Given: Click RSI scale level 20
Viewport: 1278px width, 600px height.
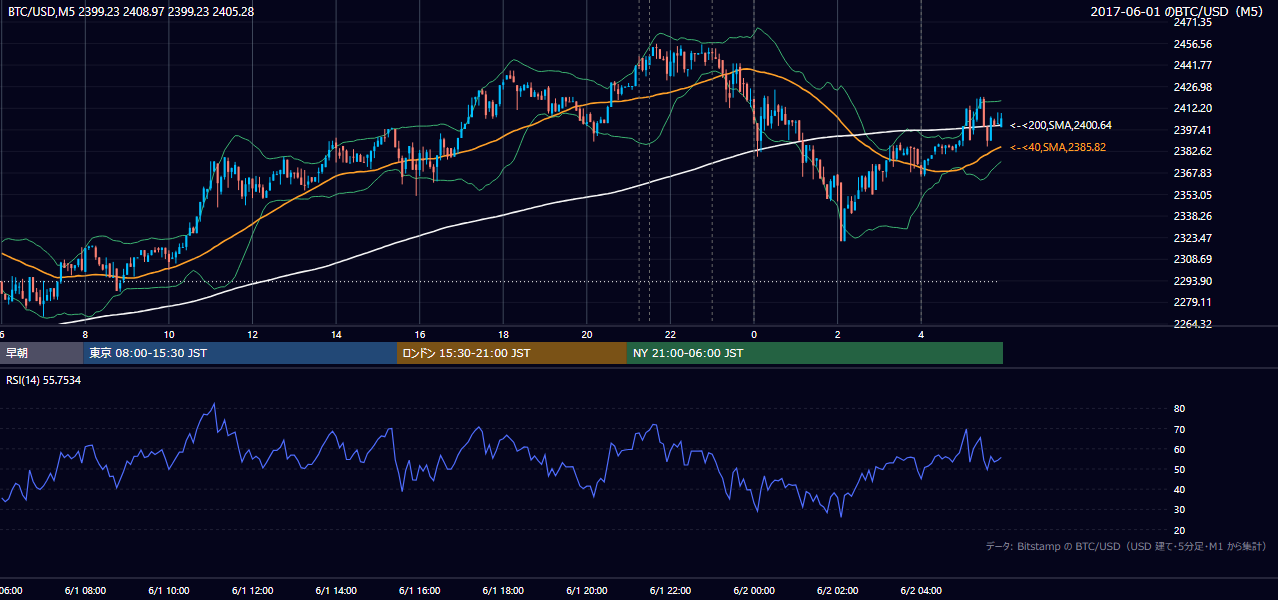Looking at the screenshot, I should [1179, 530].
